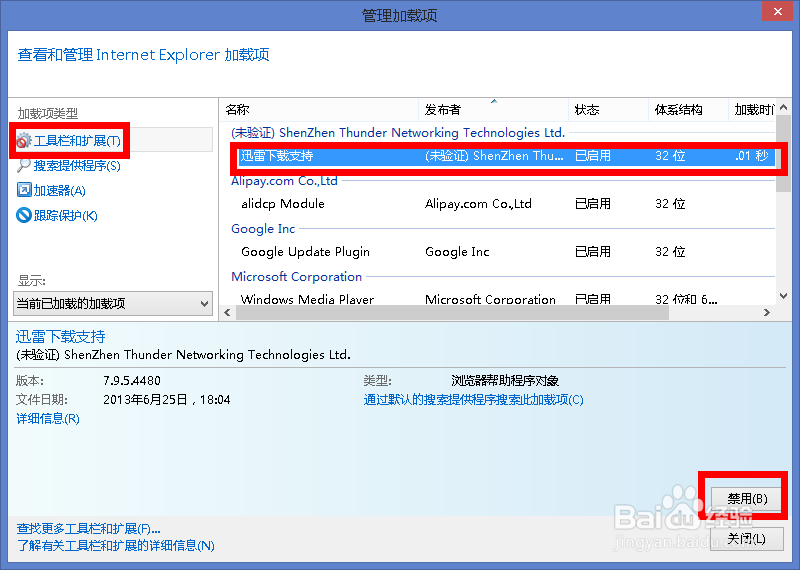Select 工具栏和扩展(T) add-on type
800x570 pixels.
coord(77,140)
